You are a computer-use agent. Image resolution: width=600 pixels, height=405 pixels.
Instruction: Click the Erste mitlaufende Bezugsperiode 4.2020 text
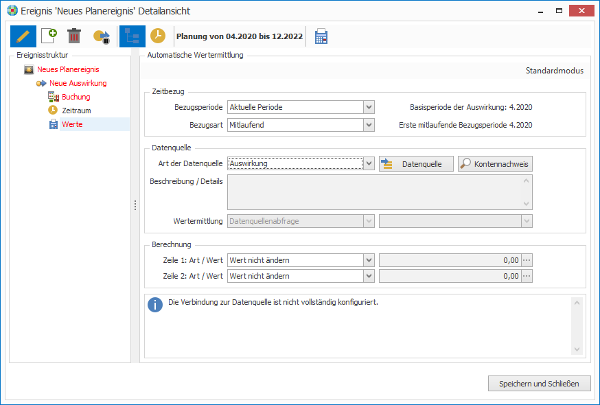(x=465, y=125)
